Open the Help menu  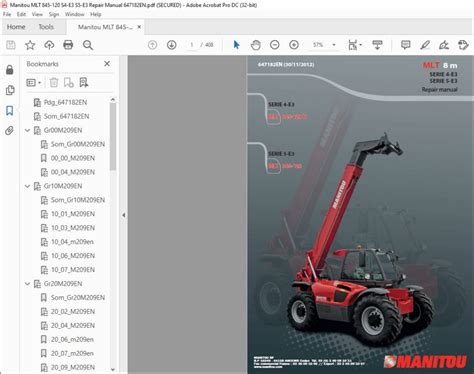(95, 14)
